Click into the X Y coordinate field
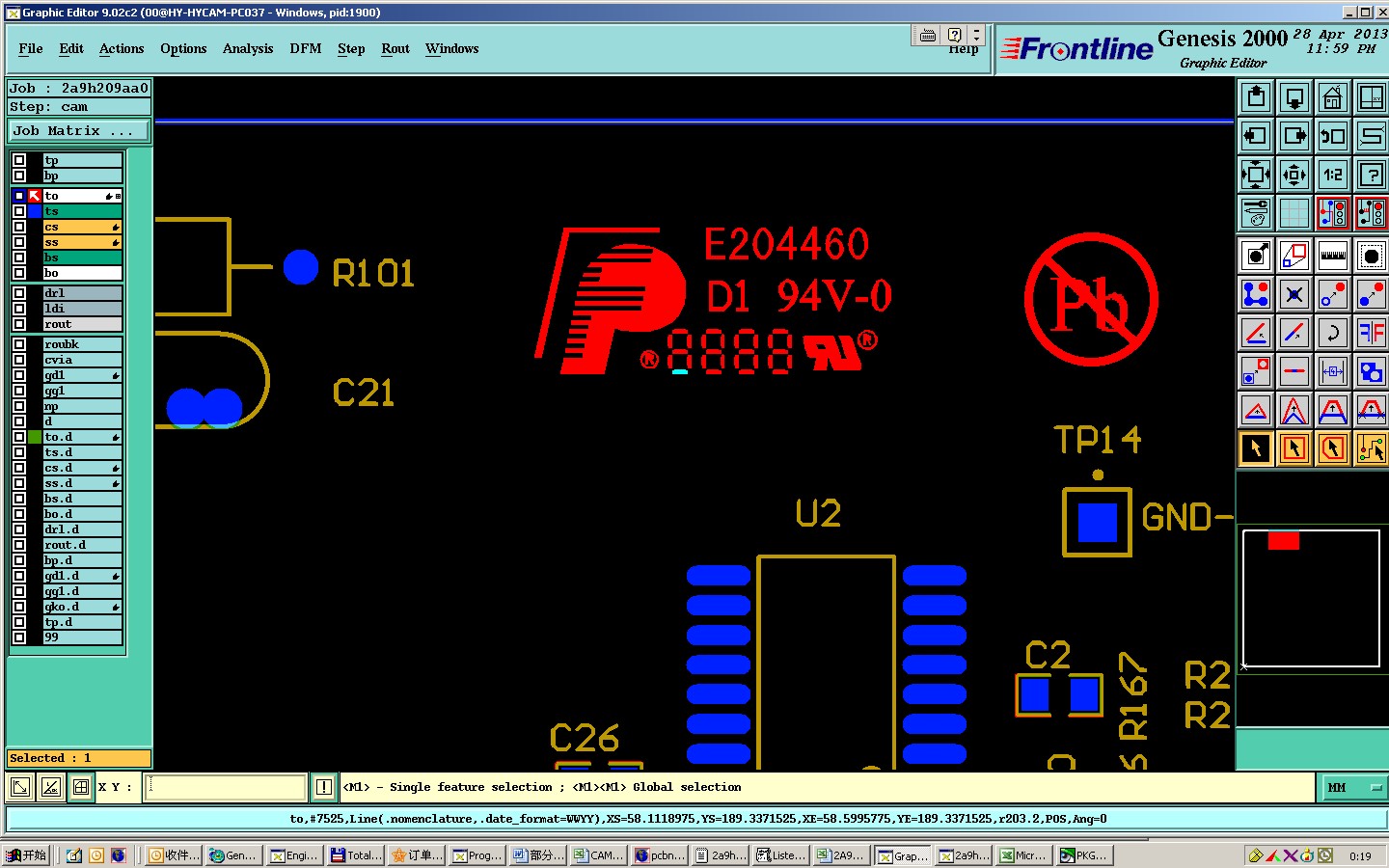This screenshot has height=868, width=1389. point(226,787)
